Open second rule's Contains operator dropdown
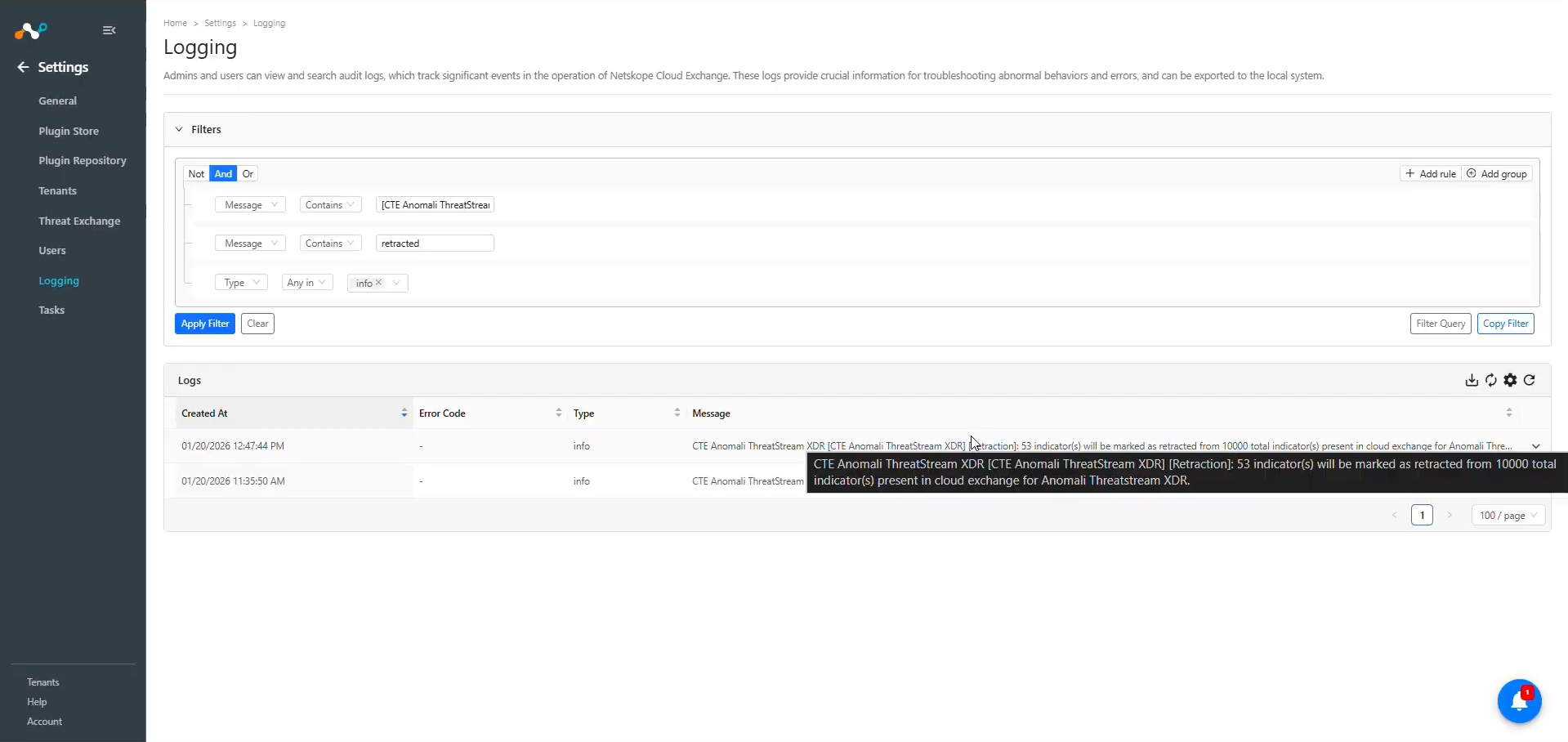Viewport: 1568px width, 742px height. tap(330, 244)
